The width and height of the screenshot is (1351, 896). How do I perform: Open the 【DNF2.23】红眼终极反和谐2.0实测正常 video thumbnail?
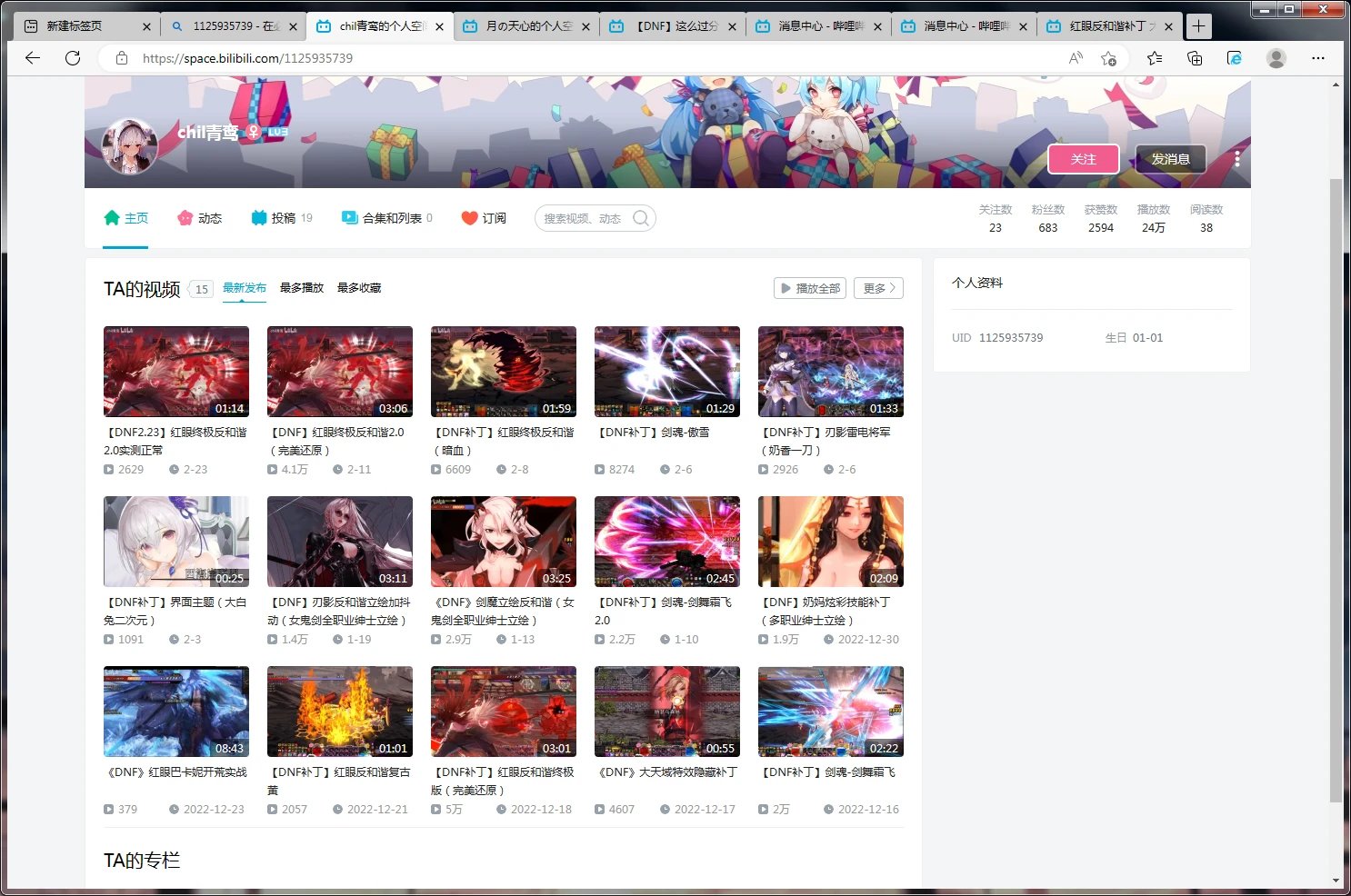tap(176, 372)
